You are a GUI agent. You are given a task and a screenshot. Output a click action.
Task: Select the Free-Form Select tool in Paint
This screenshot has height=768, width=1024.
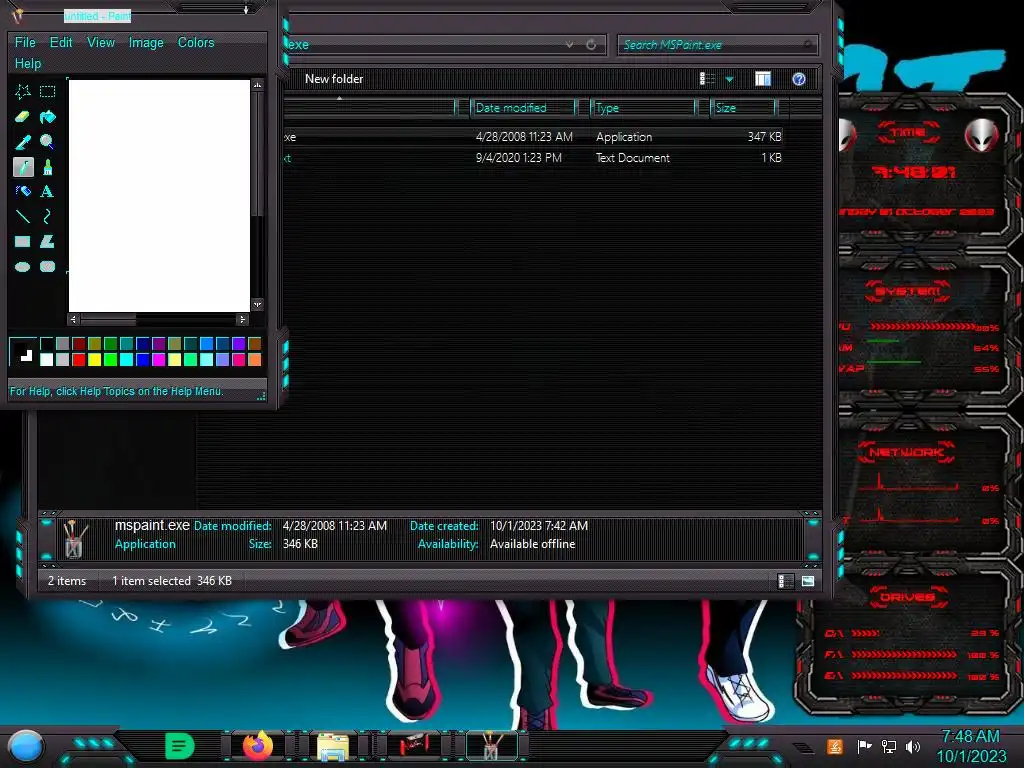coord(23,92)
